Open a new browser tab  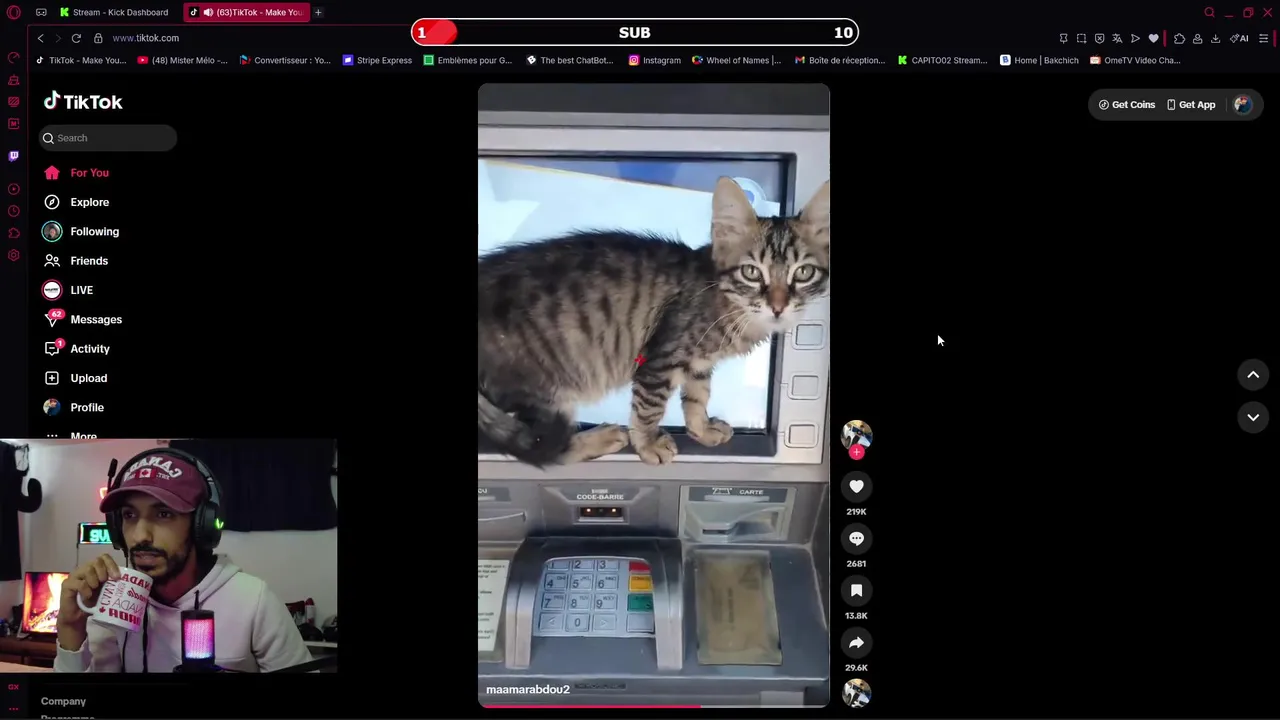(x=318, y=12)
